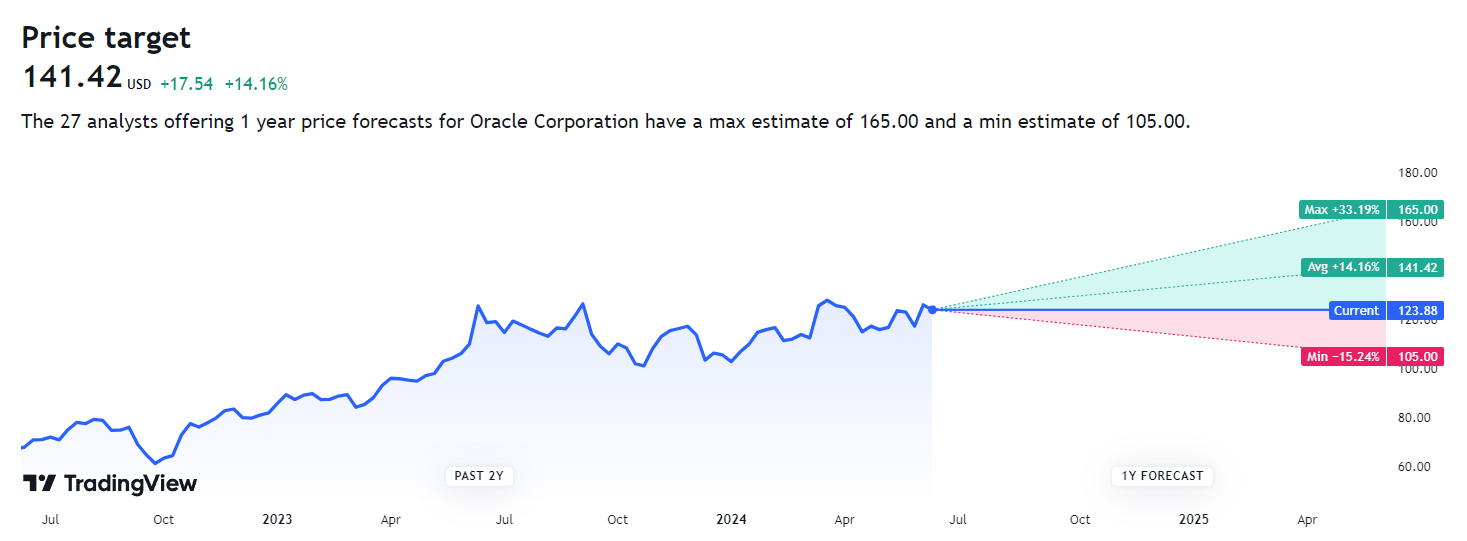Click the Price target heading
Viewport: 1467px width, 541px height.
pyautogui.click(x=106, y=38)
